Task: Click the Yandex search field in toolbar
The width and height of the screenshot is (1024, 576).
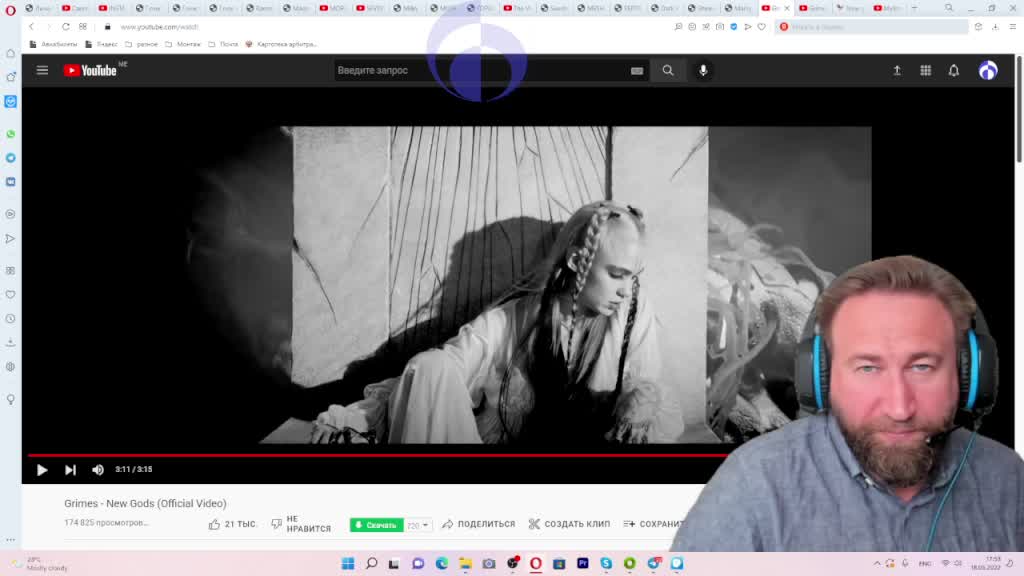Action: point(872,27)
